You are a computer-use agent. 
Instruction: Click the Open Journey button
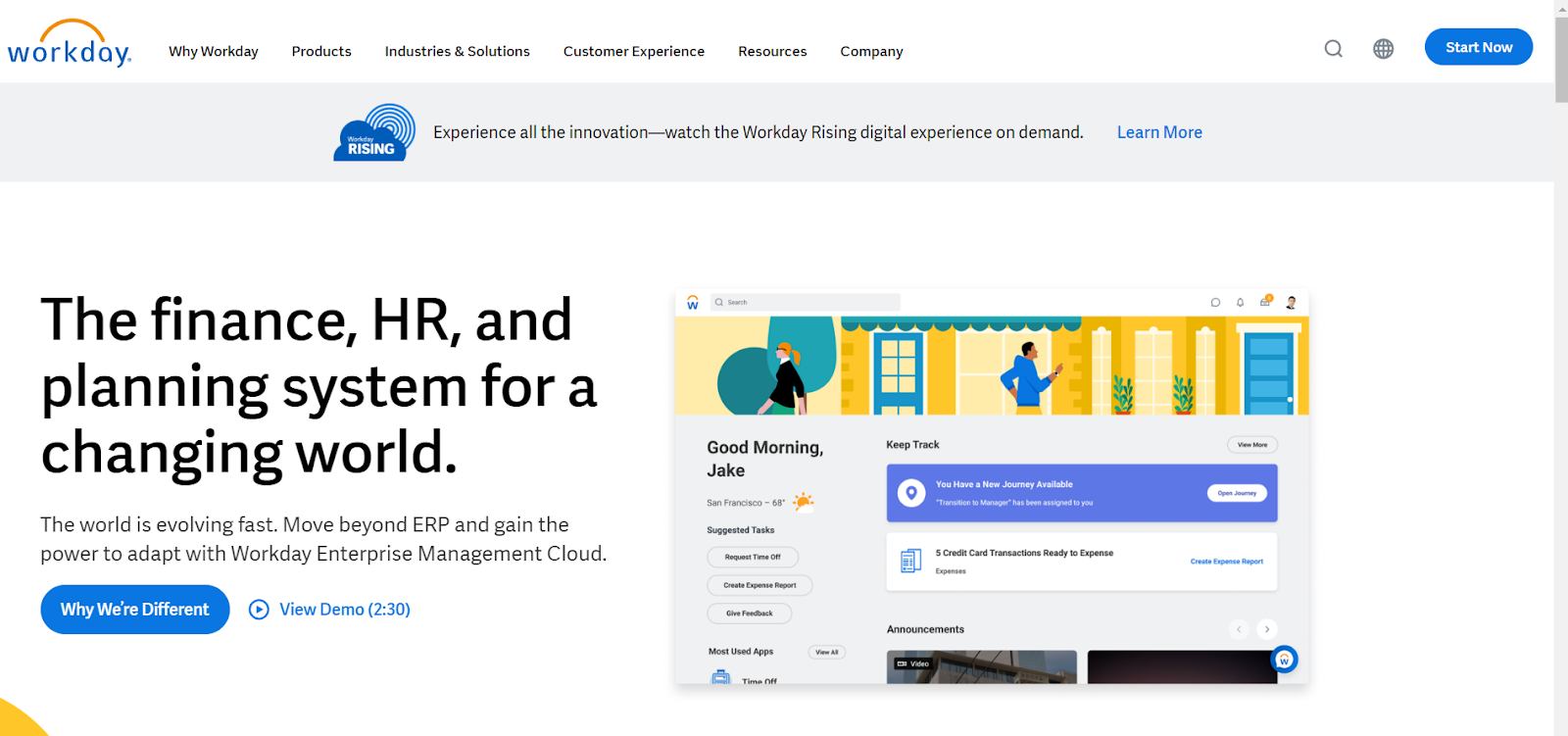click(x=1237, y=493)
